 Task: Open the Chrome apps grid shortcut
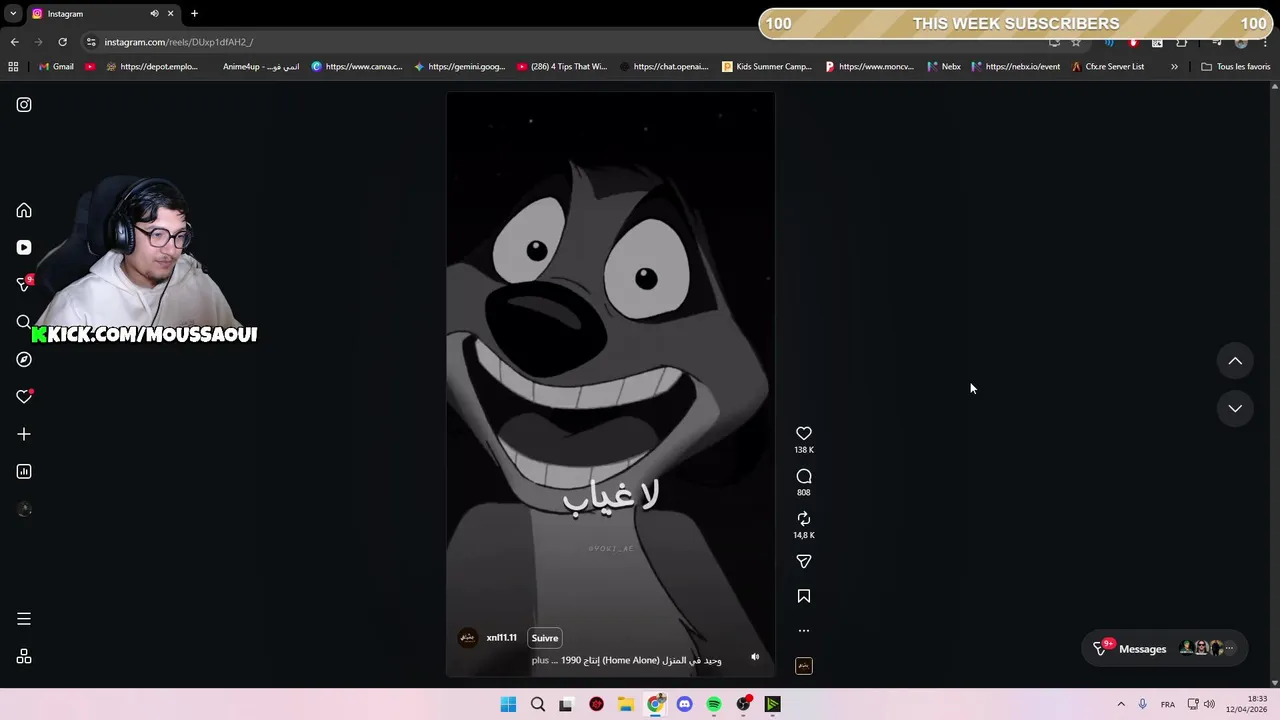pyautogui.click(x=13, y=67)
